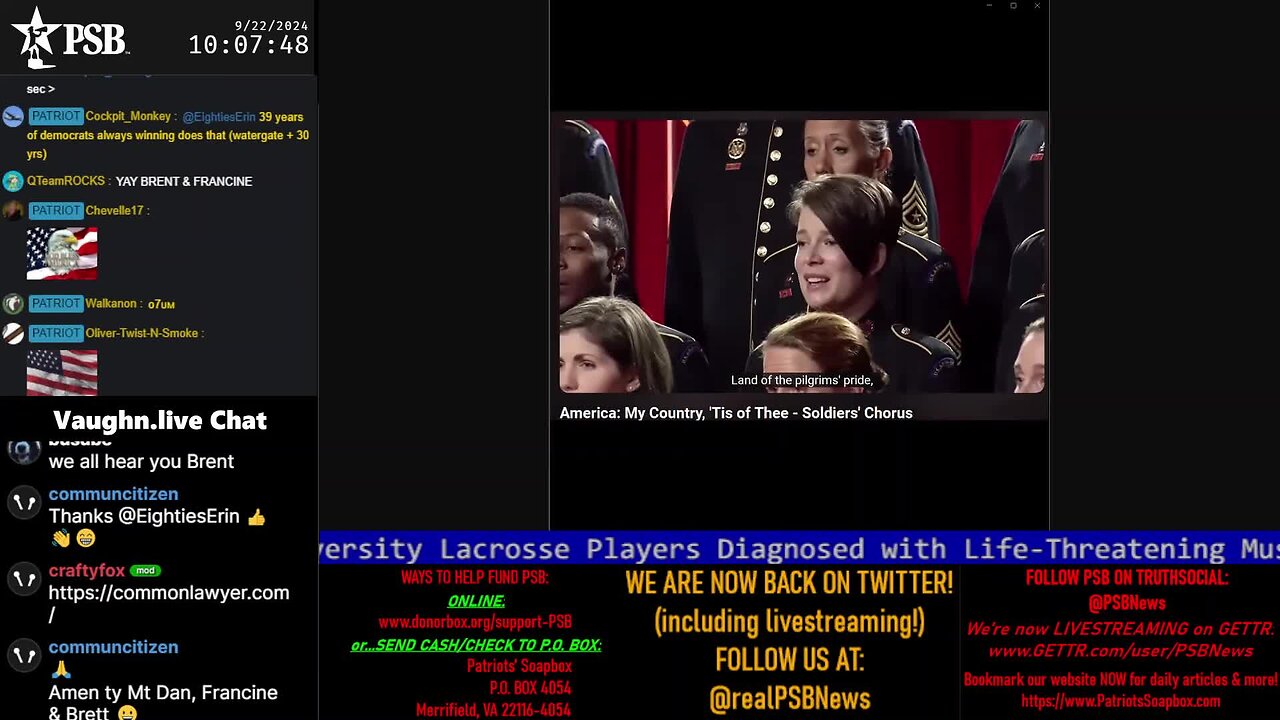1280x720 pixels.
Task: Click Walkanon's avatar icon
Action: 13,304
